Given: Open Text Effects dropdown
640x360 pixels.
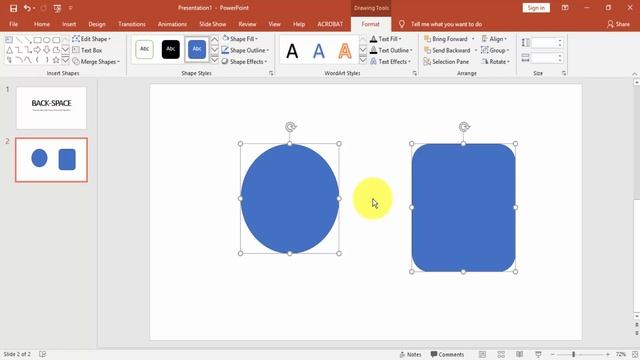Looking at the screenshot, I should point(391,62).
